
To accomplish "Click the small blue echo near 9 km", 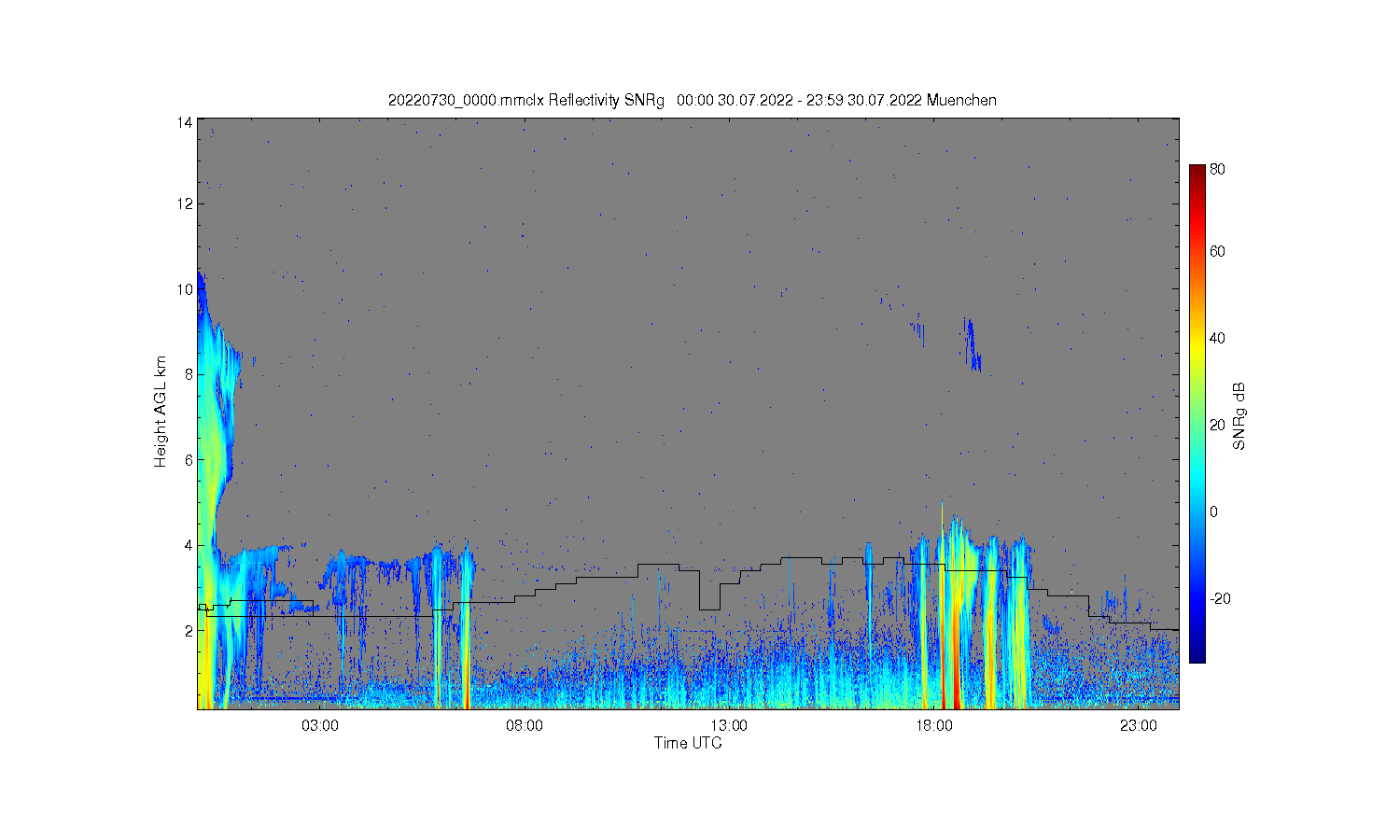I will 972,344.
